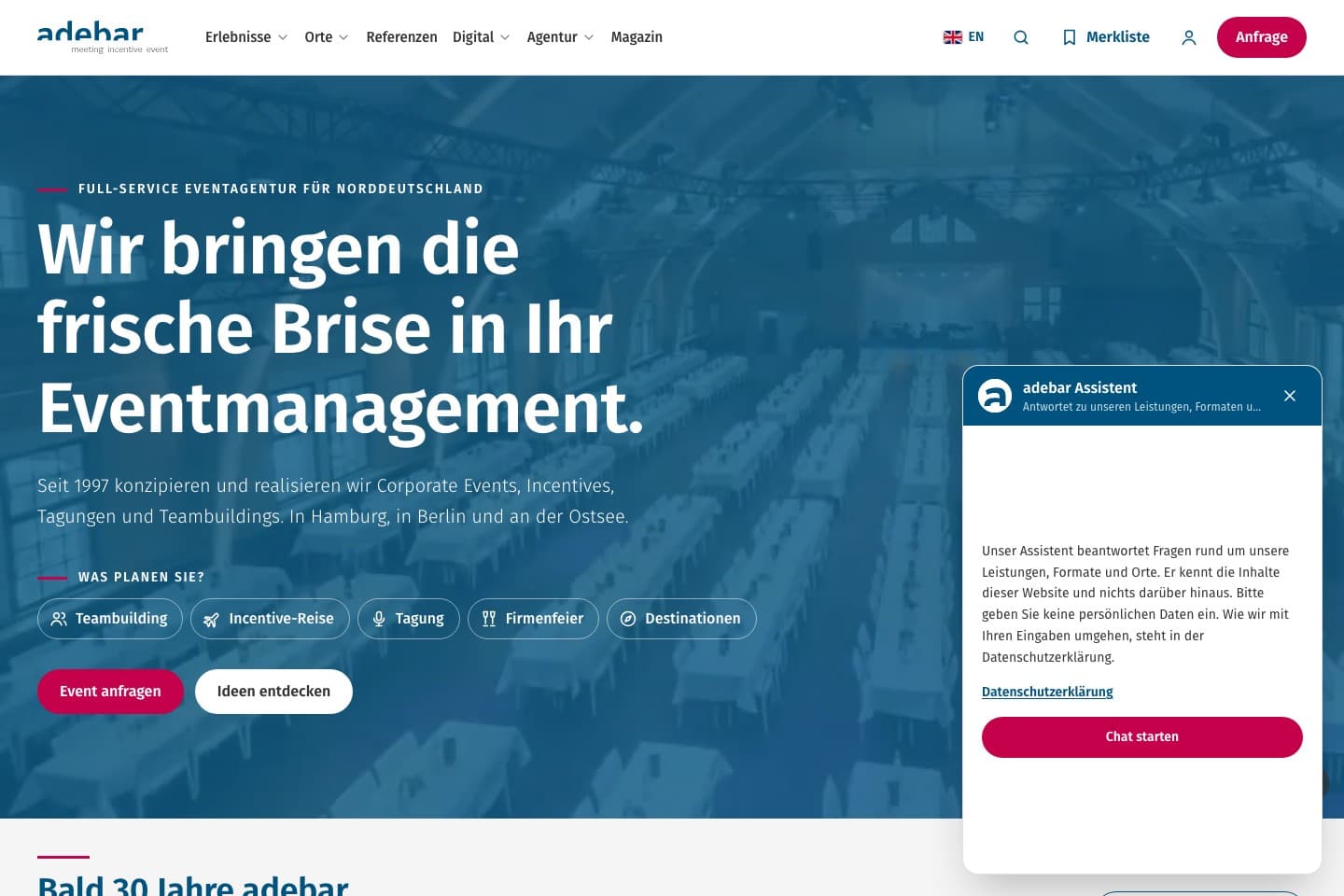Expand the Orte dropdown menu
Viewport: 1344px width, 896px height.
click(327, 37)
